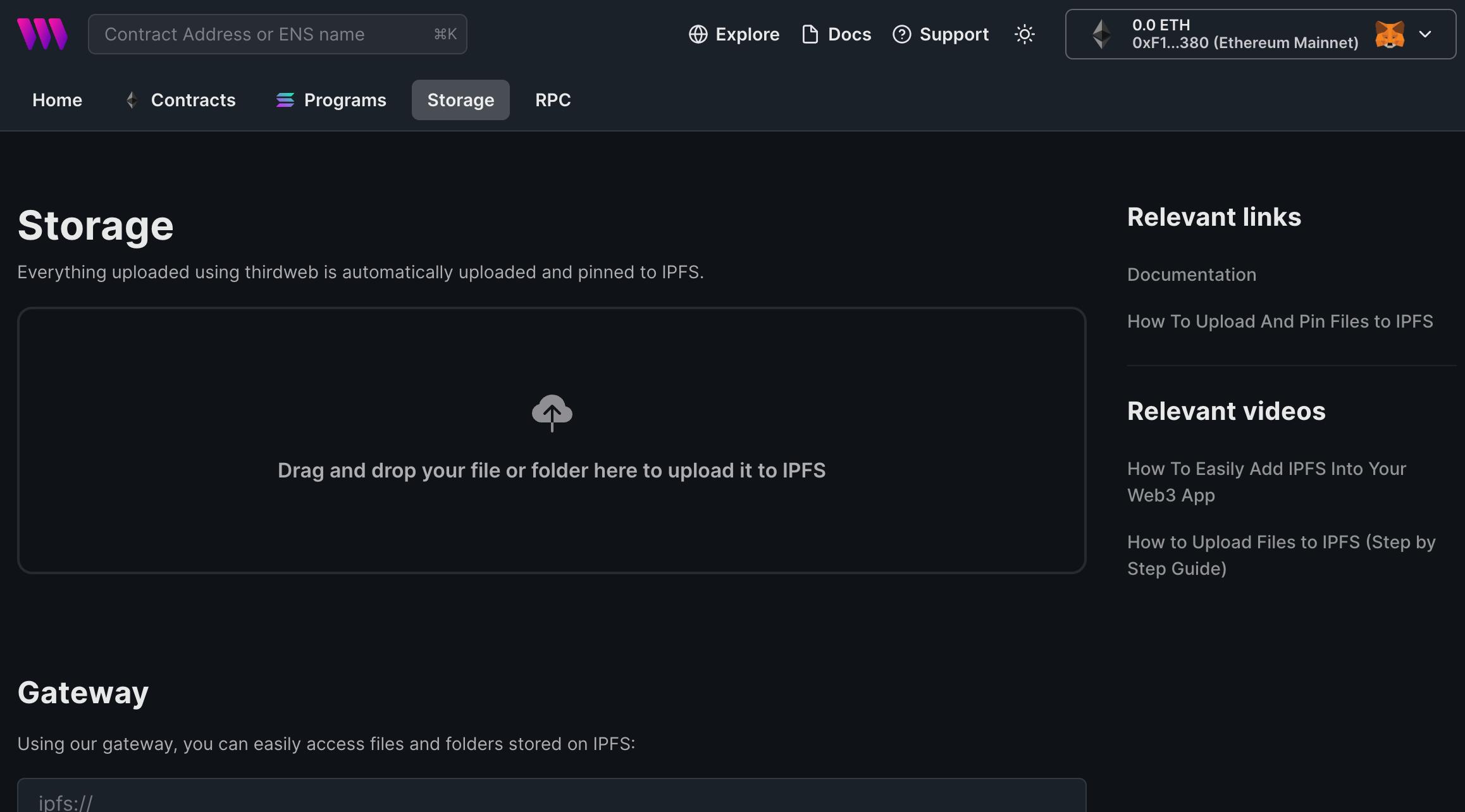Image resolution: width=1465 pixels, height=812 pixels.
Task: Expand the wallet dropdown chevron
Action: coord(1425,34)
